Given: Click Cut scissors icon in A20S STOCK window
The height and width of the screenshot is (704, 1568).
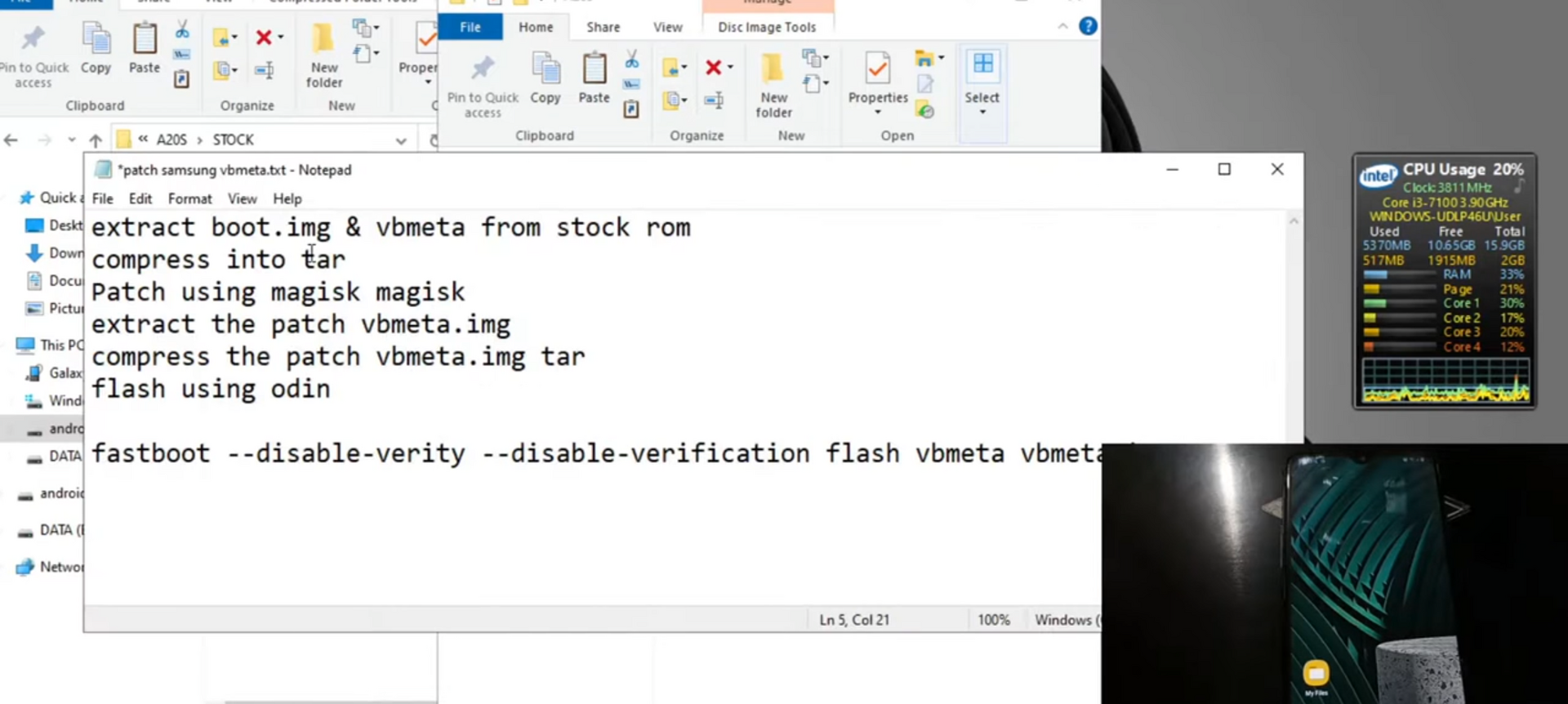Looking at the screenshot, I should click(182, 30).
